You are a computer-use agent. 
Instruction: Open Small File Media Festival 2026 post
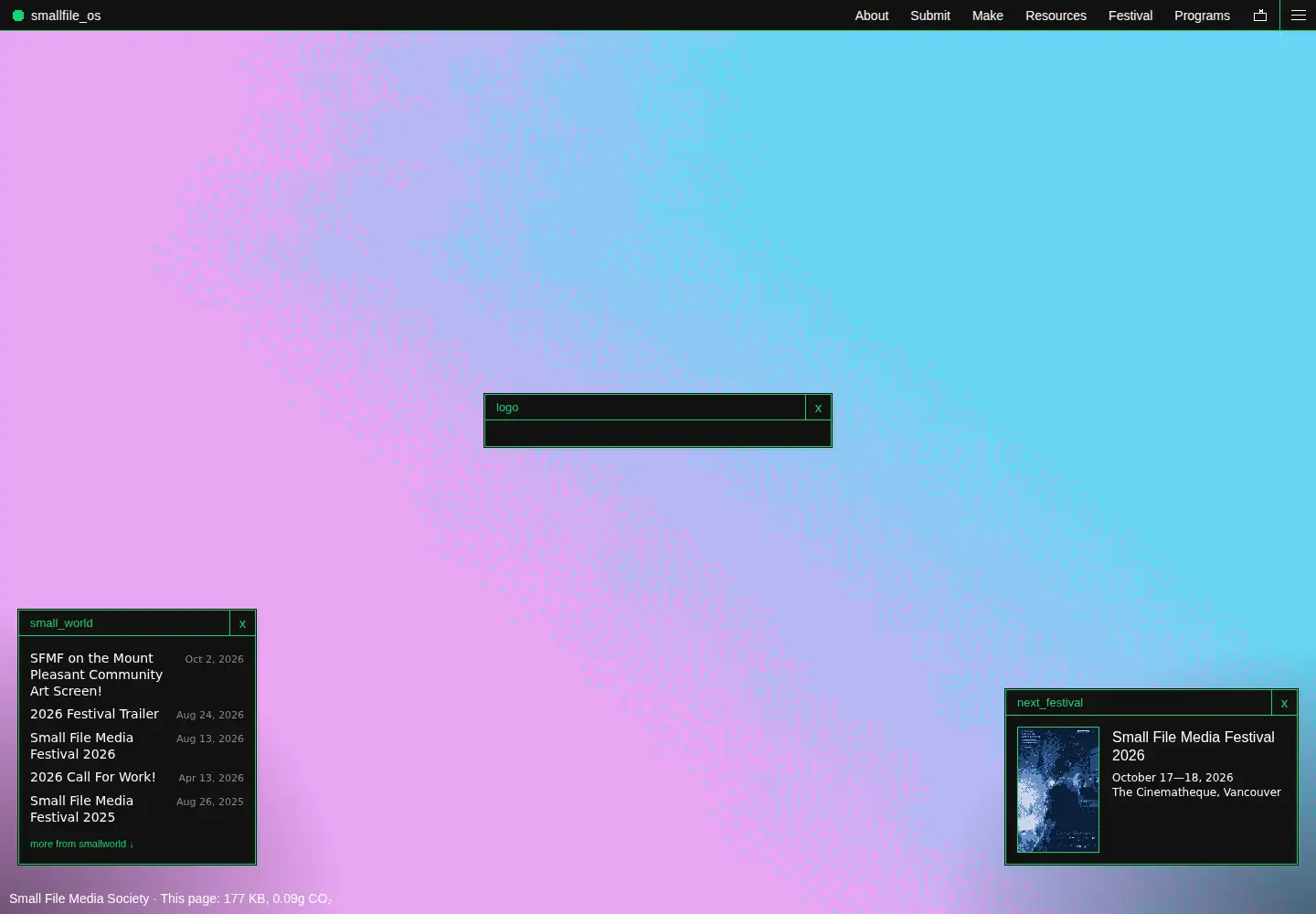point(81,746)
